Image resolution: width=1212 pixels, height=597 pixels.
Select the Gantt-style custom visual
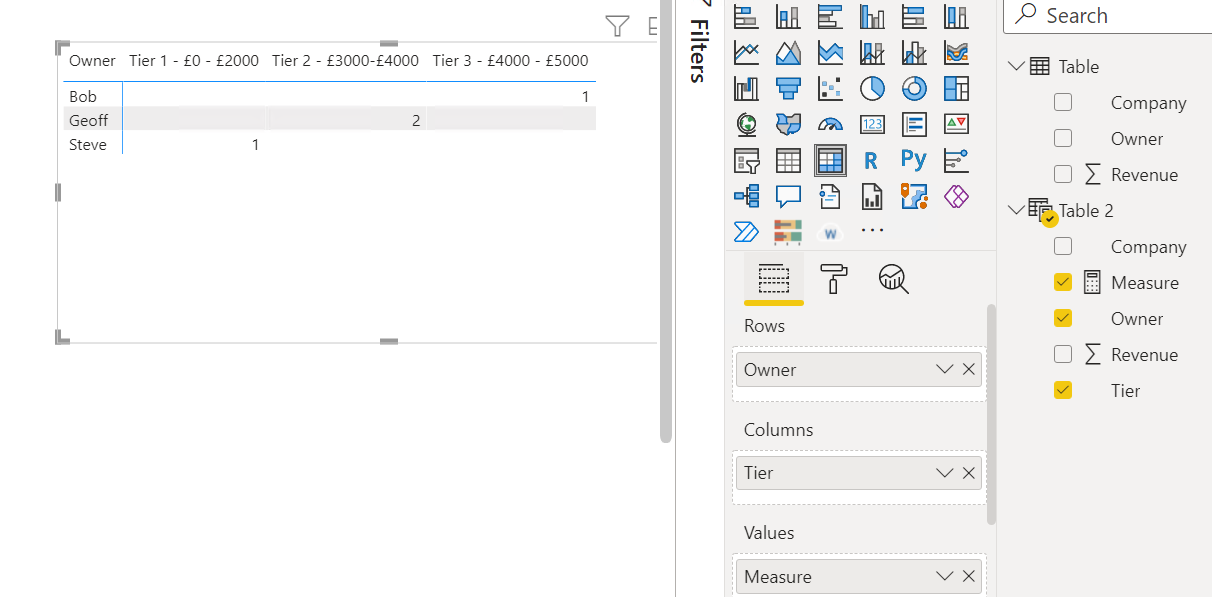[788, 232]
